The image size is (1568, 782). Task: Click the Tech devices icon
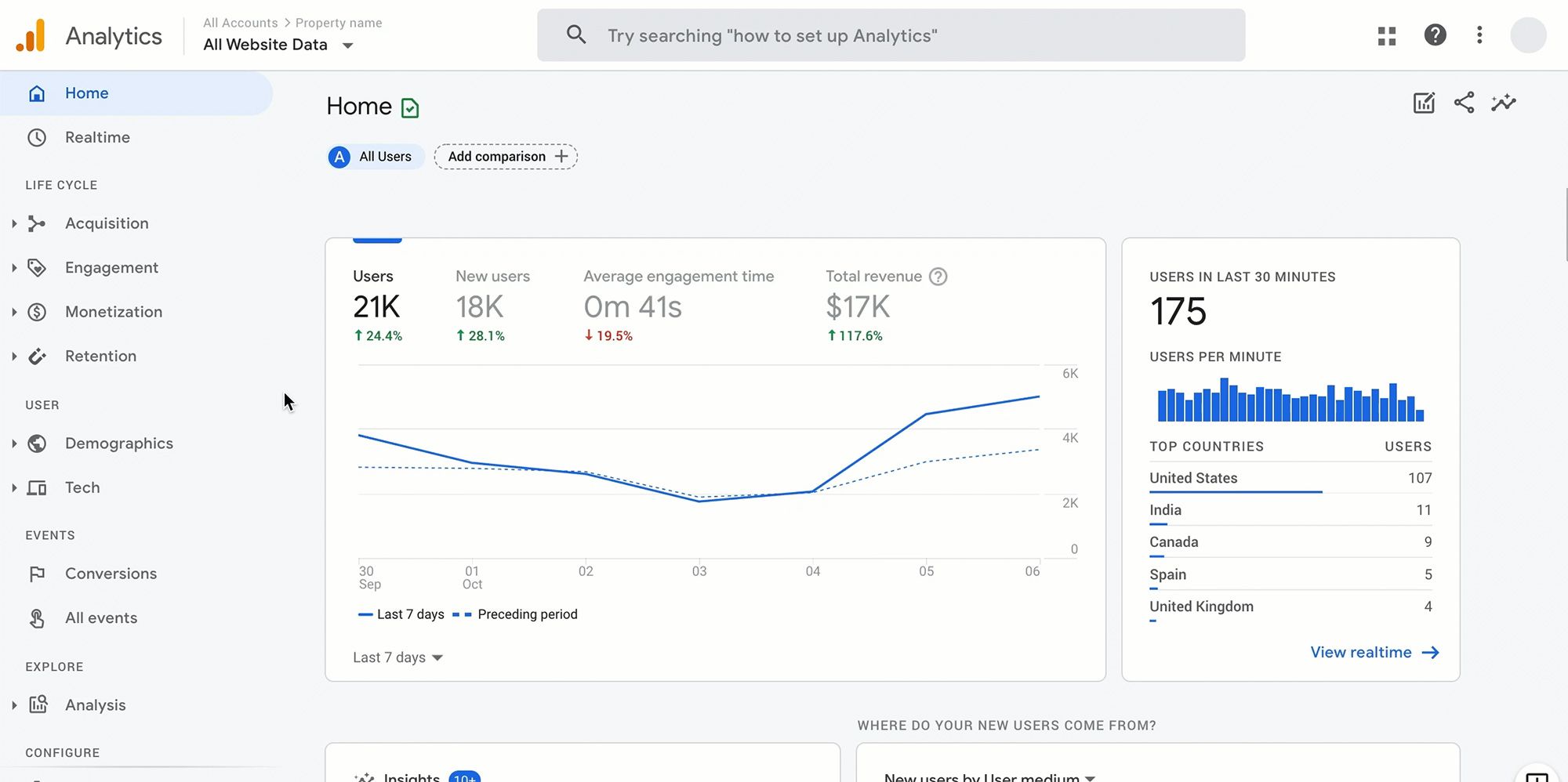pos(37,488)
